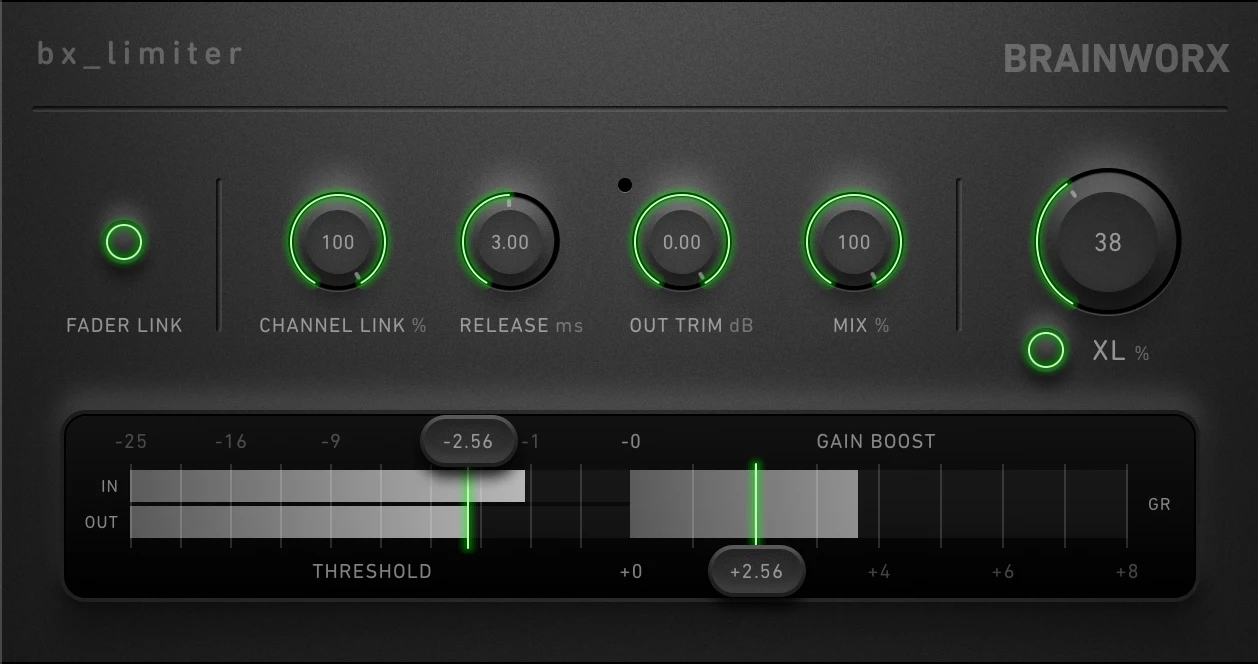Click the bx_limiter title text

coord(137,53)
